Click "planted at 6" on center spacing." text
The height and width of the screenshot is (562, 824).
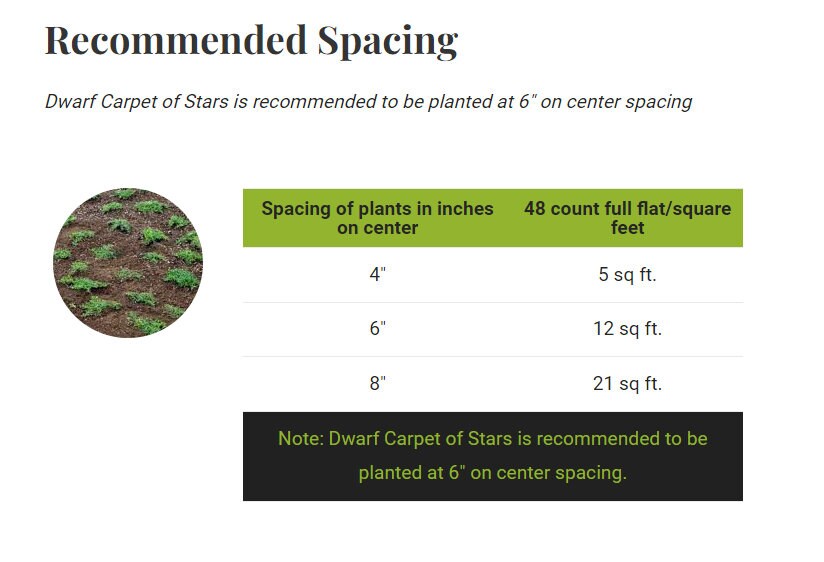tap(493, 473)
